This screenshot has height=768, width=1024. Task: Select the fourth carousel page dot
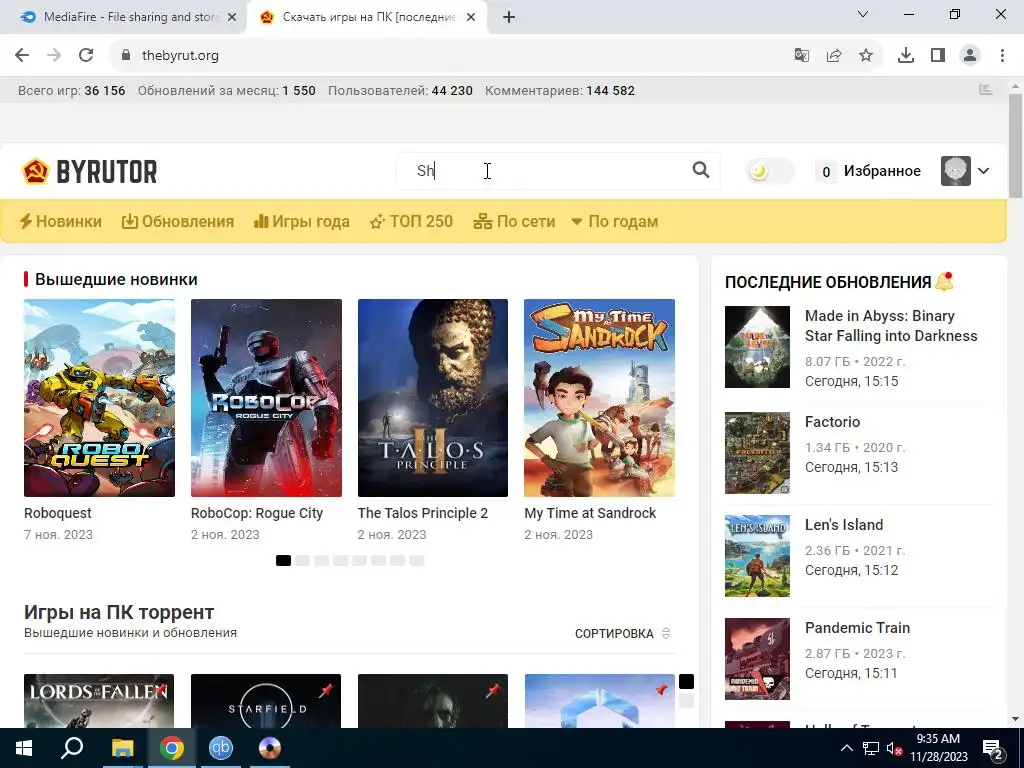(340, 560)
